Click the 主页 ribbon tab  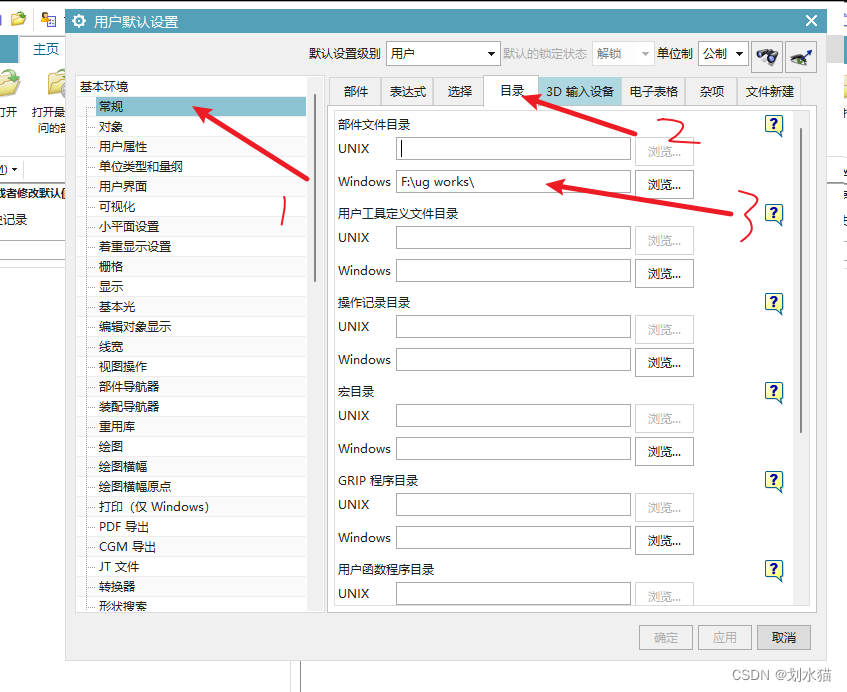pos(45,49)
